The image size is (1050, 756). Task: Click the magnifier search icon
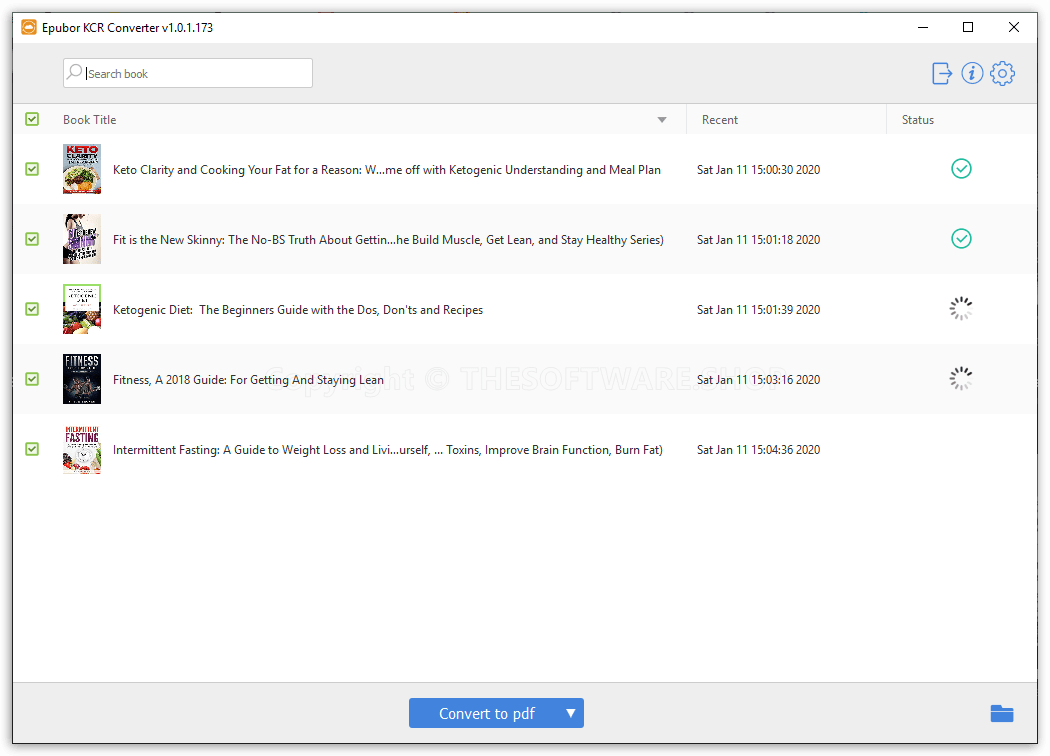point(75,73)
